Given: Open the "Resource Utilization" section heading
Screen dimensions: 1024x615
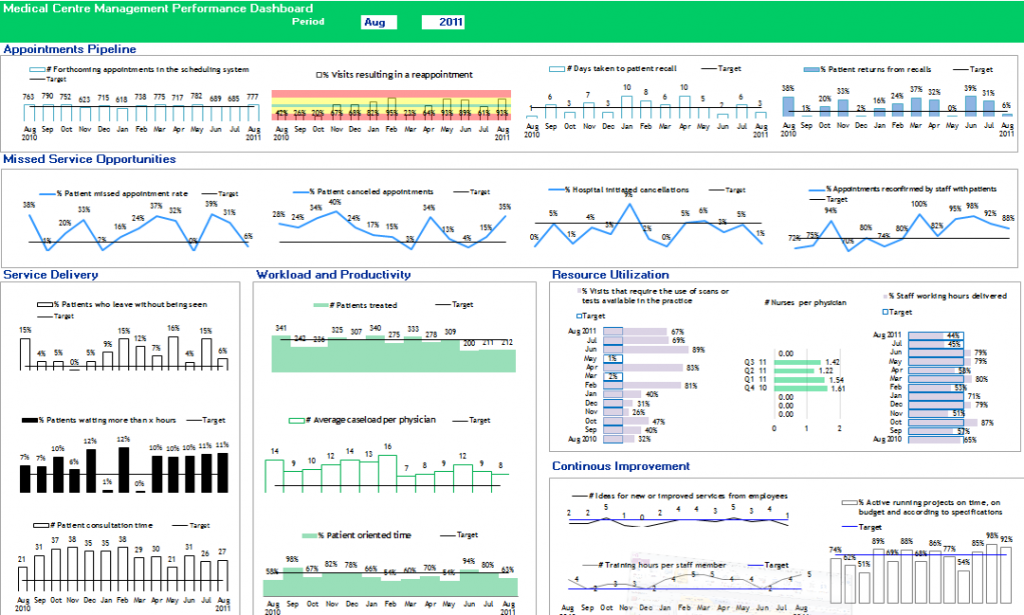Looking at the screenshot, I should coord(610,275).
